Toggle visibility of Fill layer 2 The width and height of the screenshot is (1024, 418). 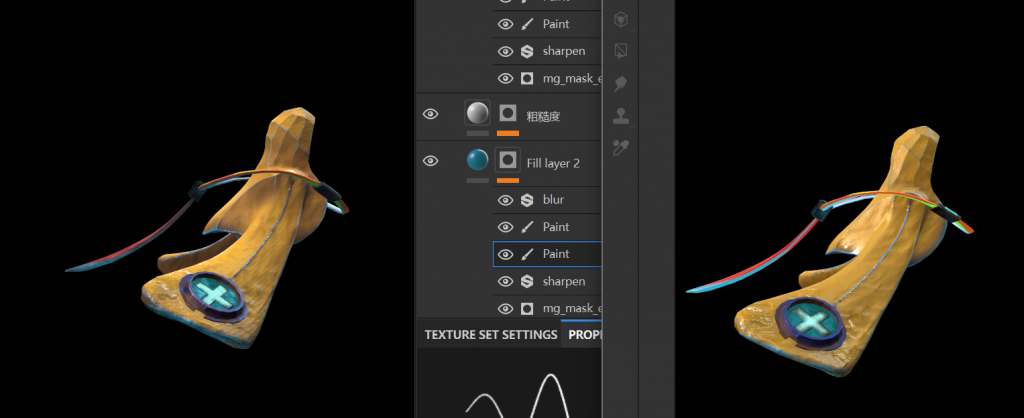[431, 161]
